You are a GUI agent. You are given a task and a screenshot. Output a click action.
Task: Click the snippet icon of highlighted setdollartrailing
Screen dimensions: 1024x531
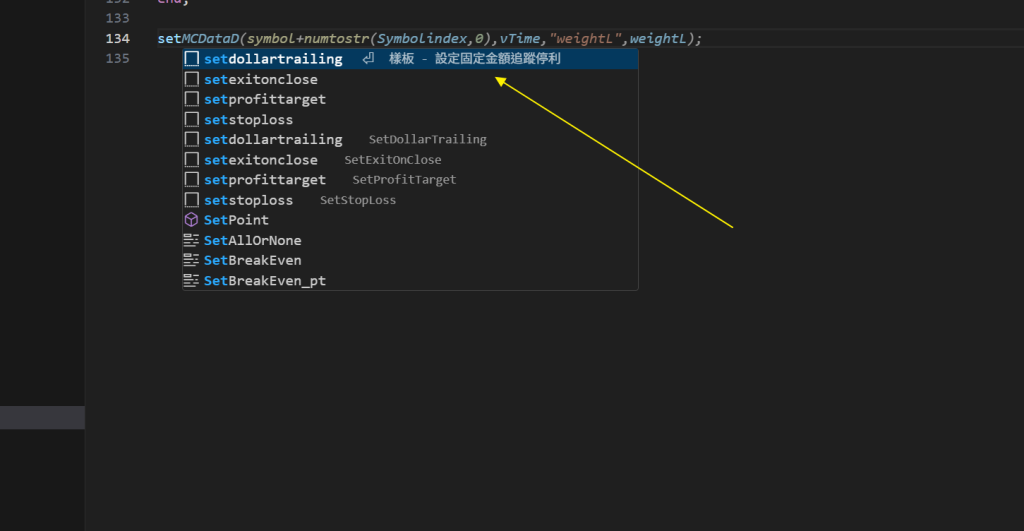(x=192, y=59)
